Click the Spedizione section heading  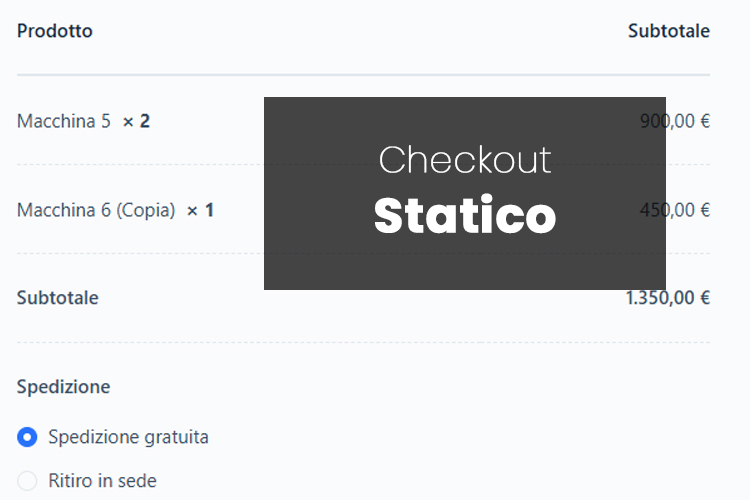tap(64, 386)
